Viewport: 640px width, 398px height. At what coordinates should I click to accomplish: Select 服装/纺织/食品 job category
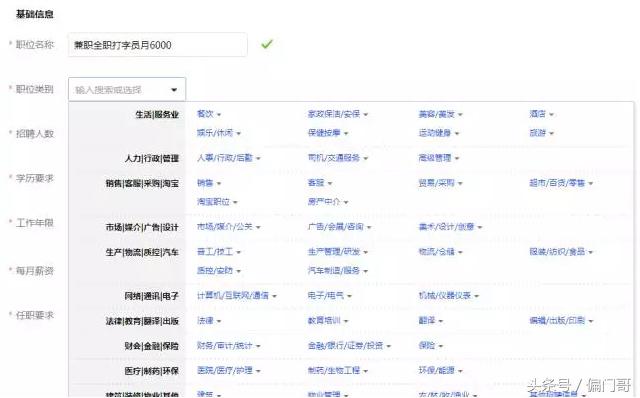[561, 252]
